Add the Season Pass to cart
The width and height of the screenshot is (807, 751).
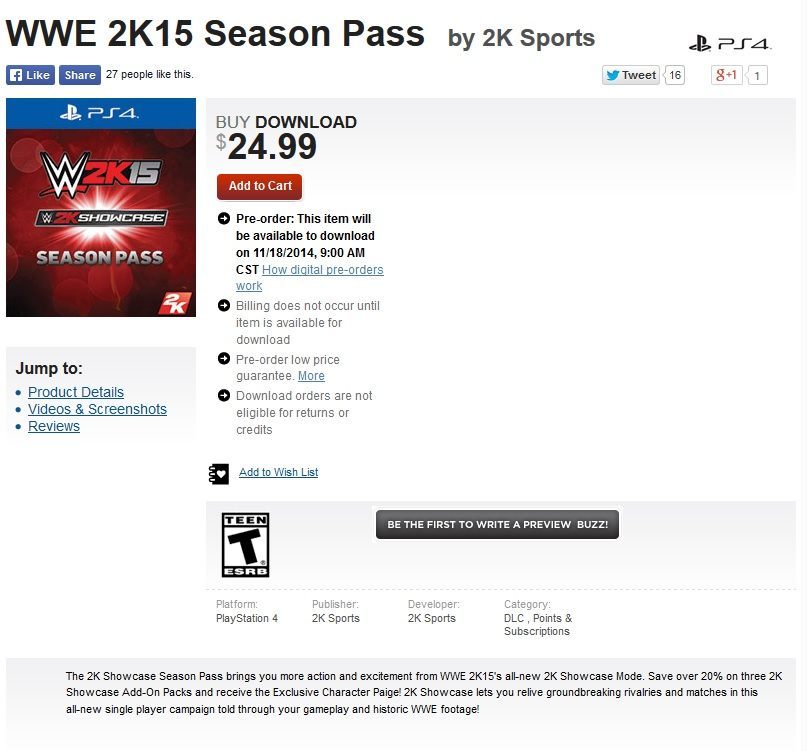(259, 186)
